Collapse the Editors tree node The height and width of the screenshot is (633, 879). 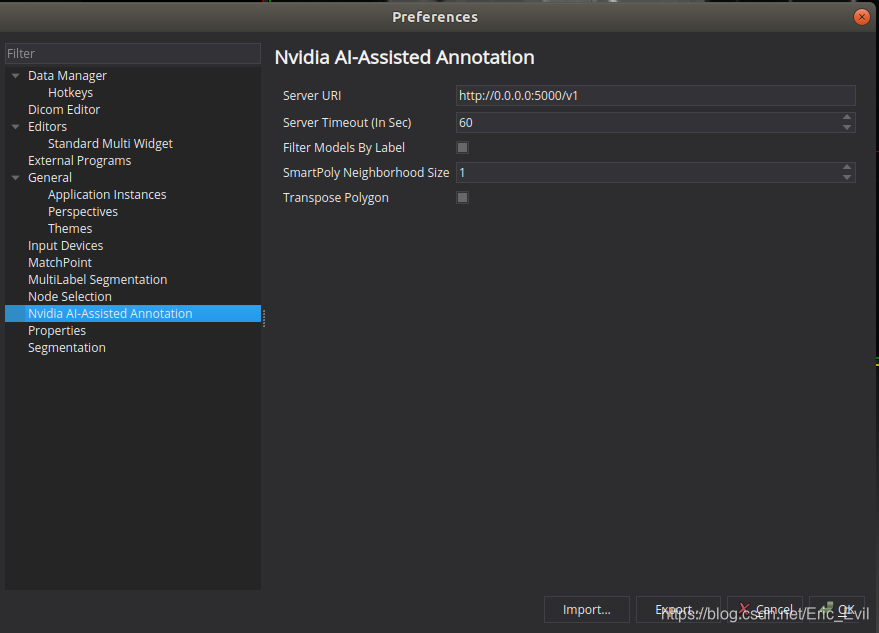16,127
